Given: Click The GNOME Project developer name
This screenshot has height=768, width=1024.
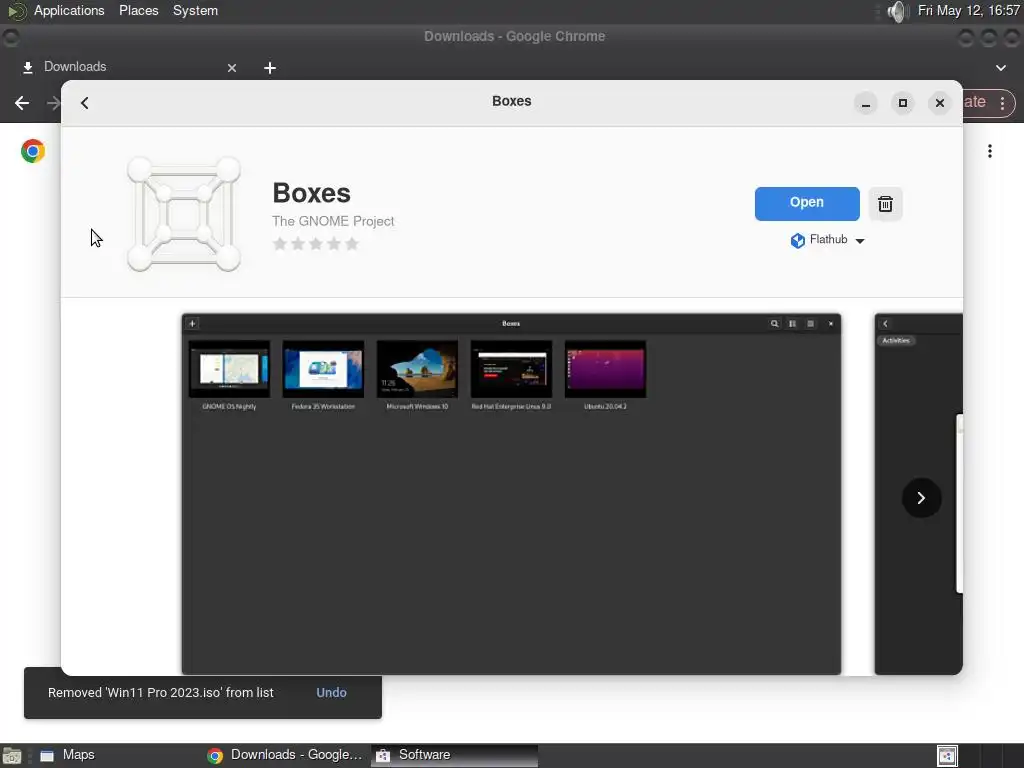Looking at the screenshot, I should (333, 221).
